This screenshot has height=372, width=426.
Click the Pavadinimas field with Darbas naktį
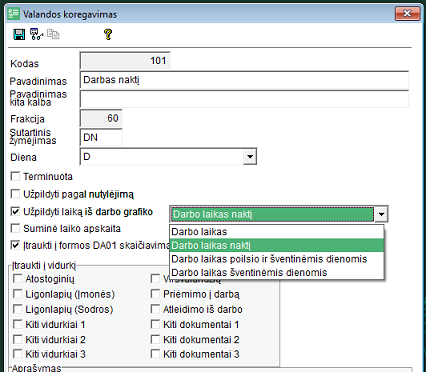244,80
